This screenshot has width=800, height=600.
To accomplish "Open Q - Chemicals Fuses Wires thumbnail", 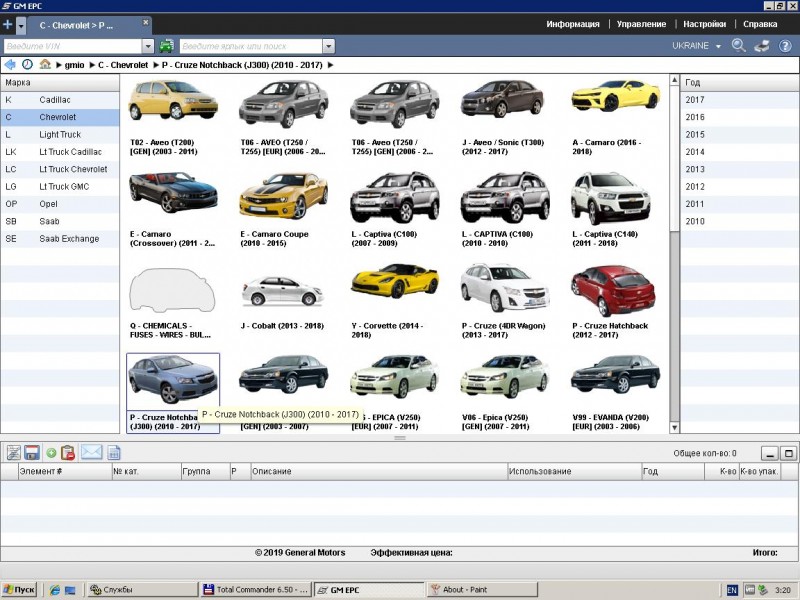I will (x=172, y=290).
